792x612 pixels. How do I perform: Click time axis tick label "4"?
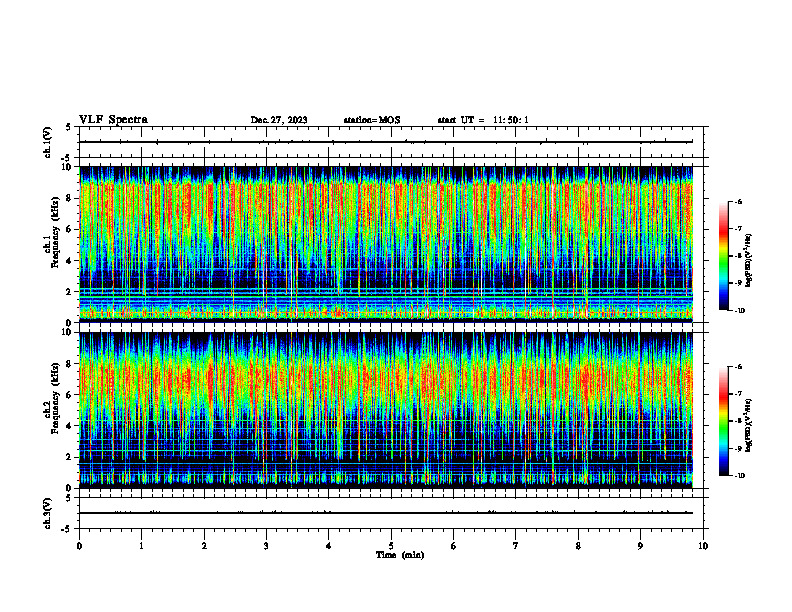click(x=329, y=546)
